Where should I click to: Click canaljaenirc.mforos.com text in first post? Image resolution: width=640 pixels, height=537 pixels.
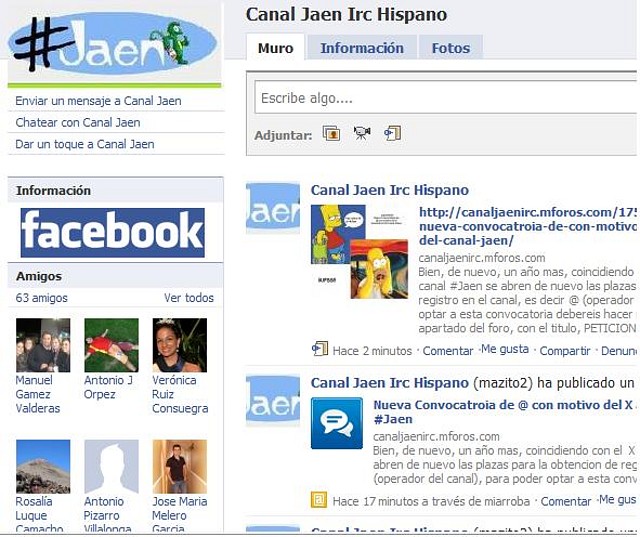[x=482, y=258]
